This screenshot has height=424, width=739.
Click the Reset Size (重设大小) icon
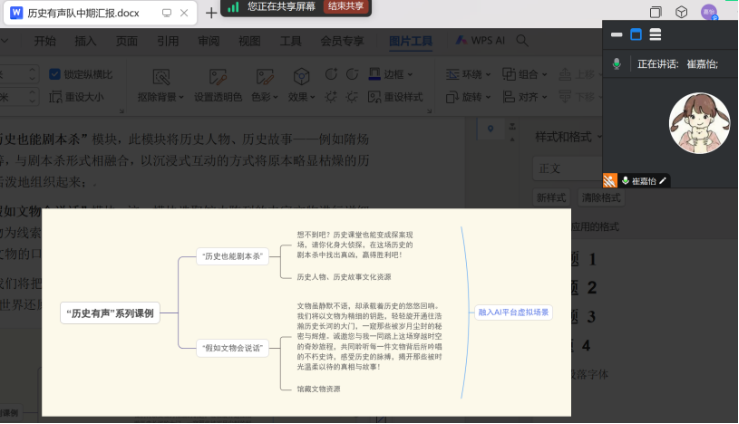pyautogui.click(x=55, y=97)
